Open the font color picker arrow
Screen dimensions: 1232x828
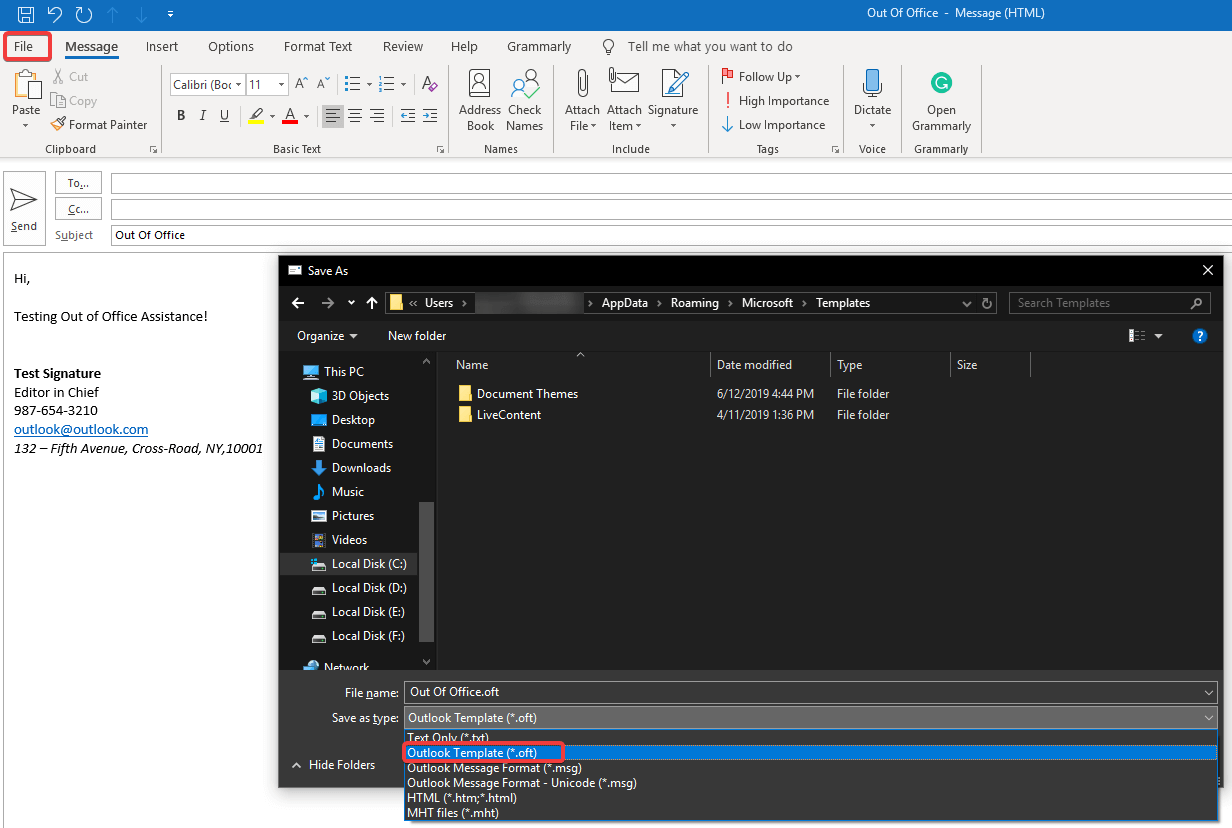pyautogui.click(x=306, y=117)
